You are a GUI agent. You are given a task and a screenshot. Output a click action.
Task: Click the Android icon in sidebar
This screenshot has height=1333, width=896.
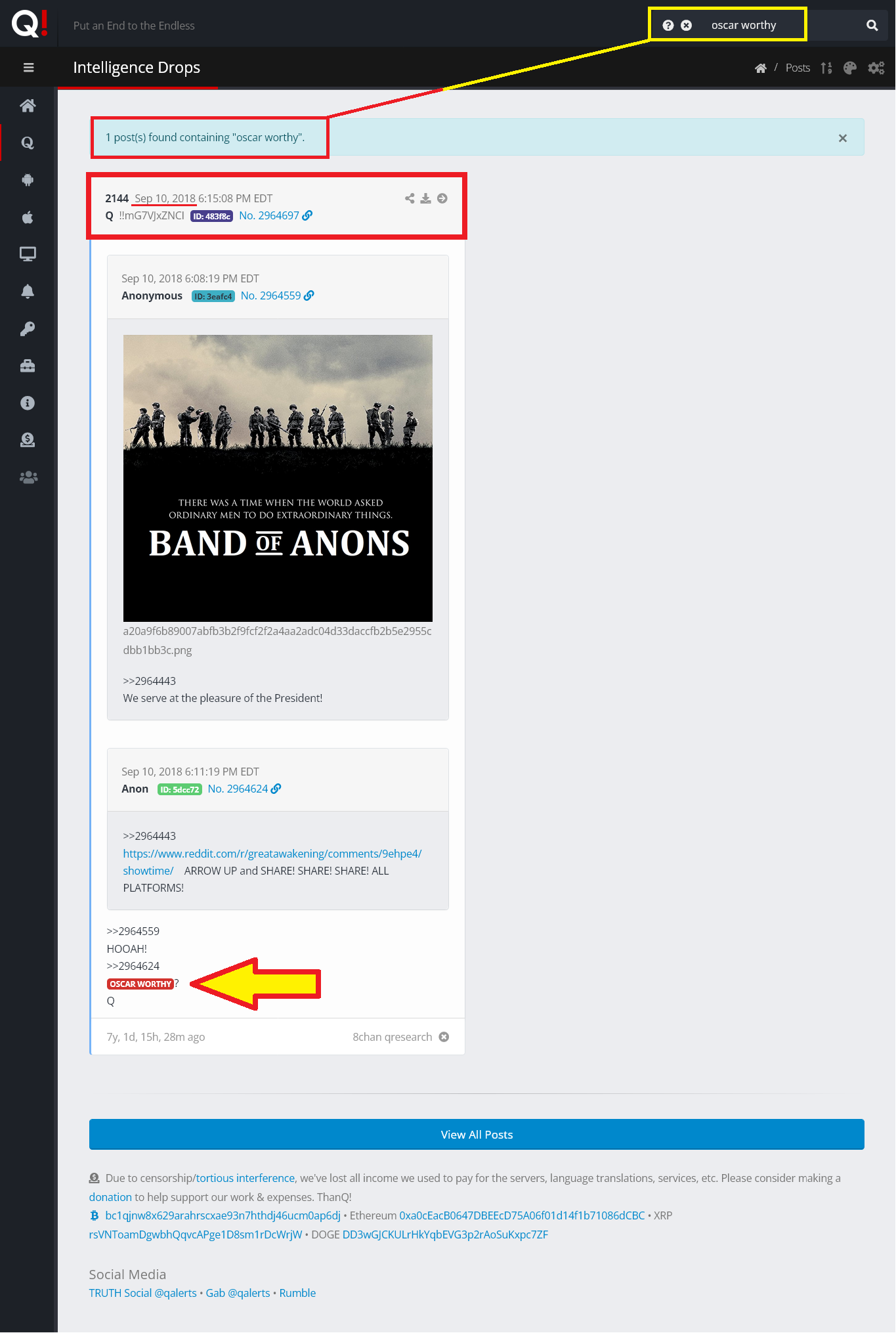[x=28, y=180]
